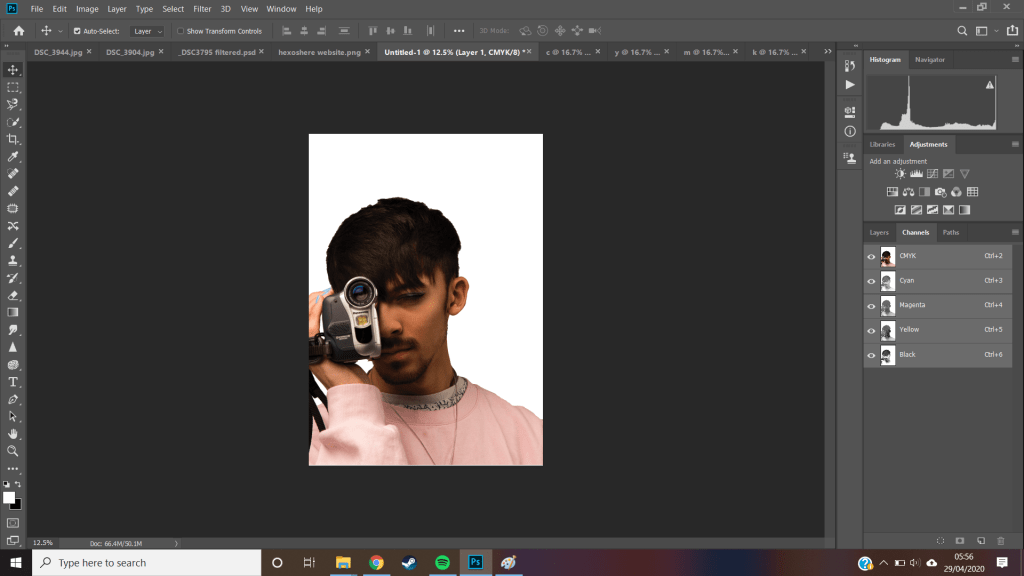Viewport: 1024px width, 576px height.
Task: Select the Rectangular Marquee tool
Action: pyautogui.click(x=13, y=87)
